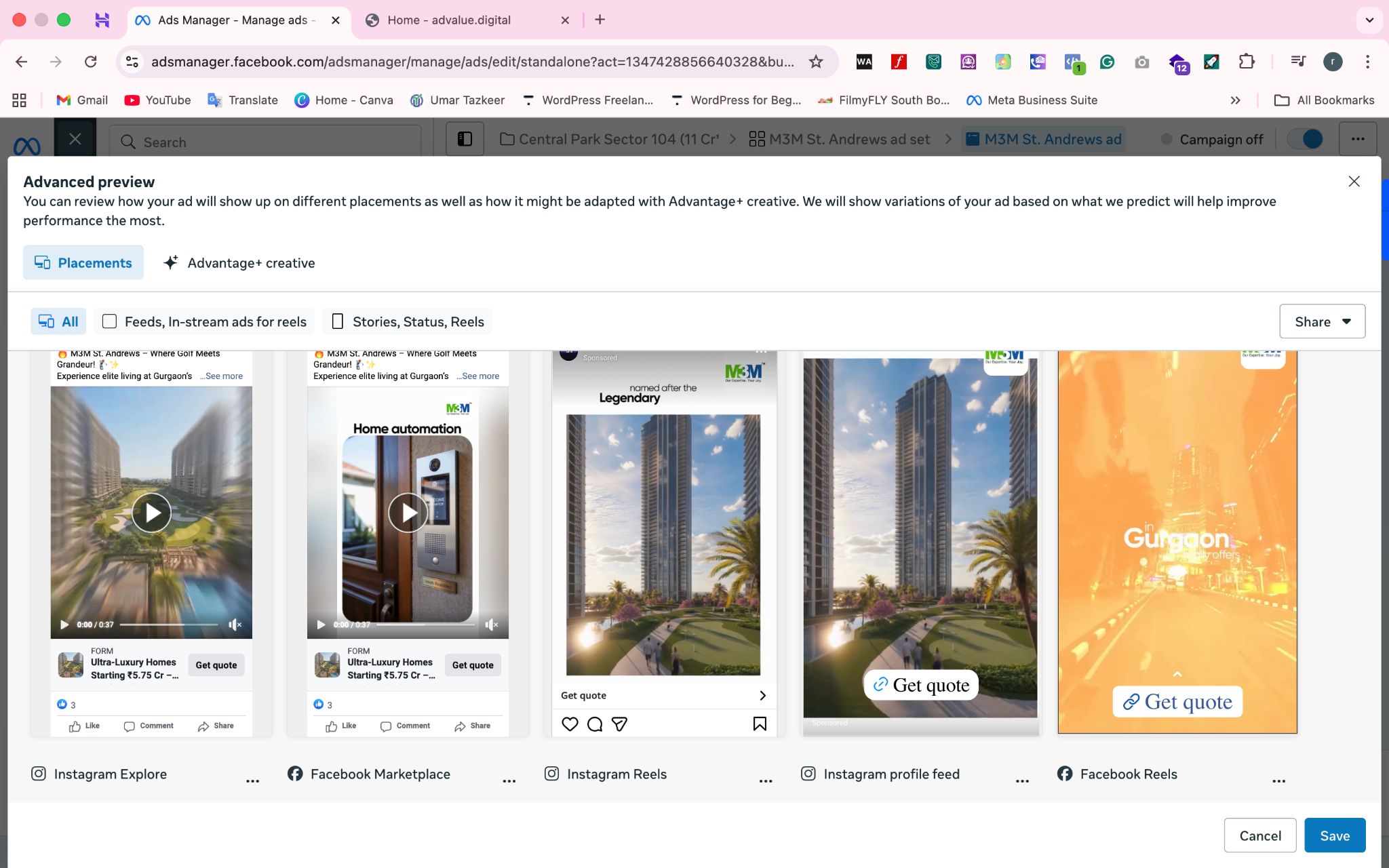The height and width of the screenshot is (868, 1389).
Task: Open options for Facebook Reels placement
Action: point(1278,781)
